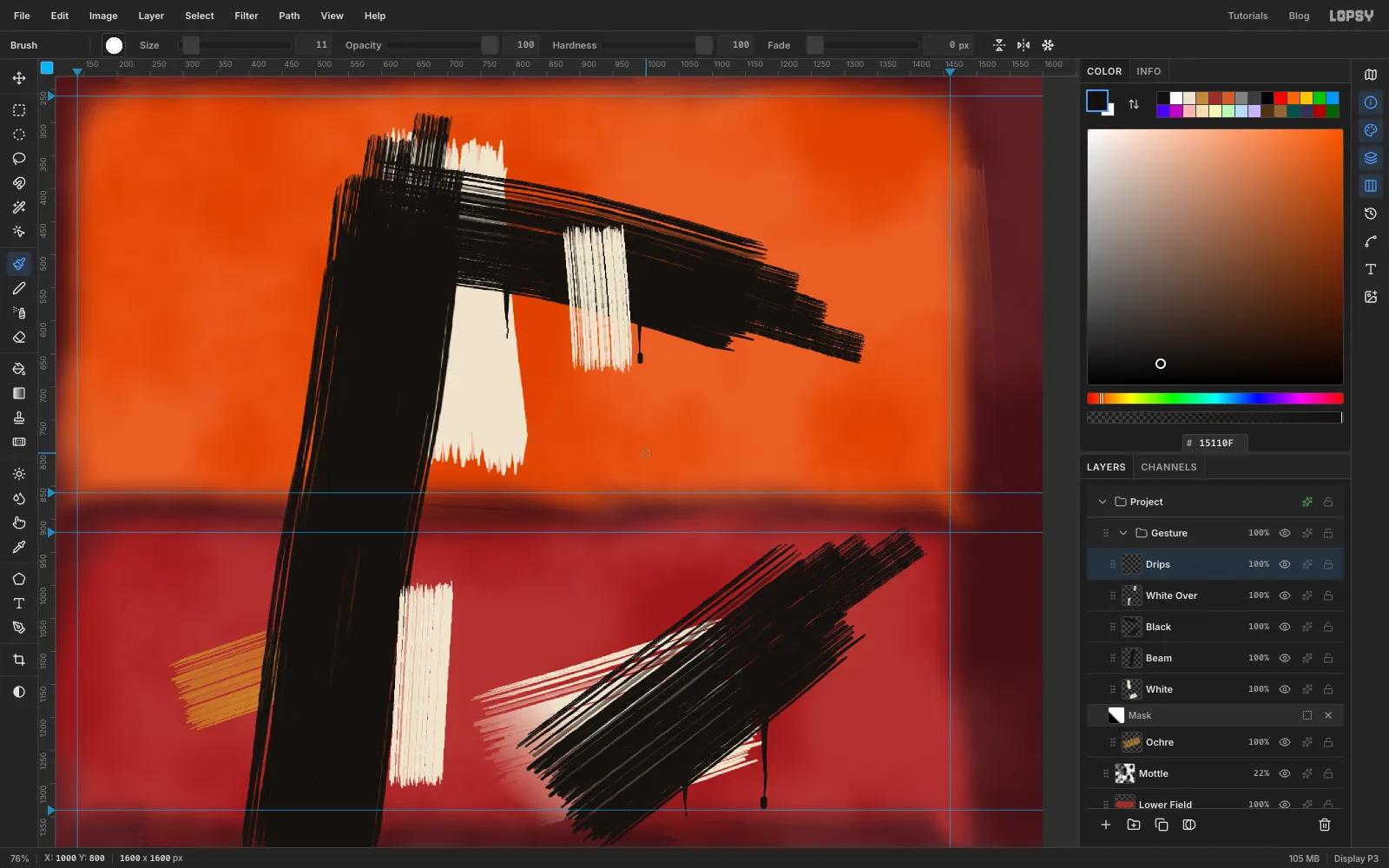Select the Move tool
Viewport: 1389px width, 868px height.
point(19,78)
